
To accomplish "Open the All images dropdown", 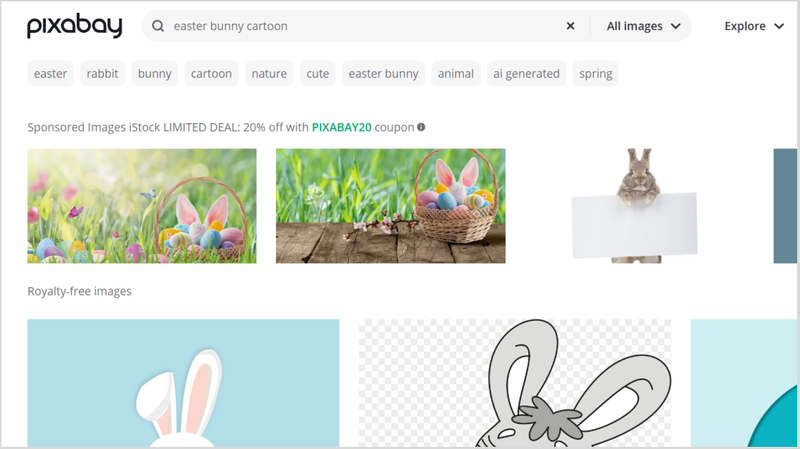I will pos(643,26).
